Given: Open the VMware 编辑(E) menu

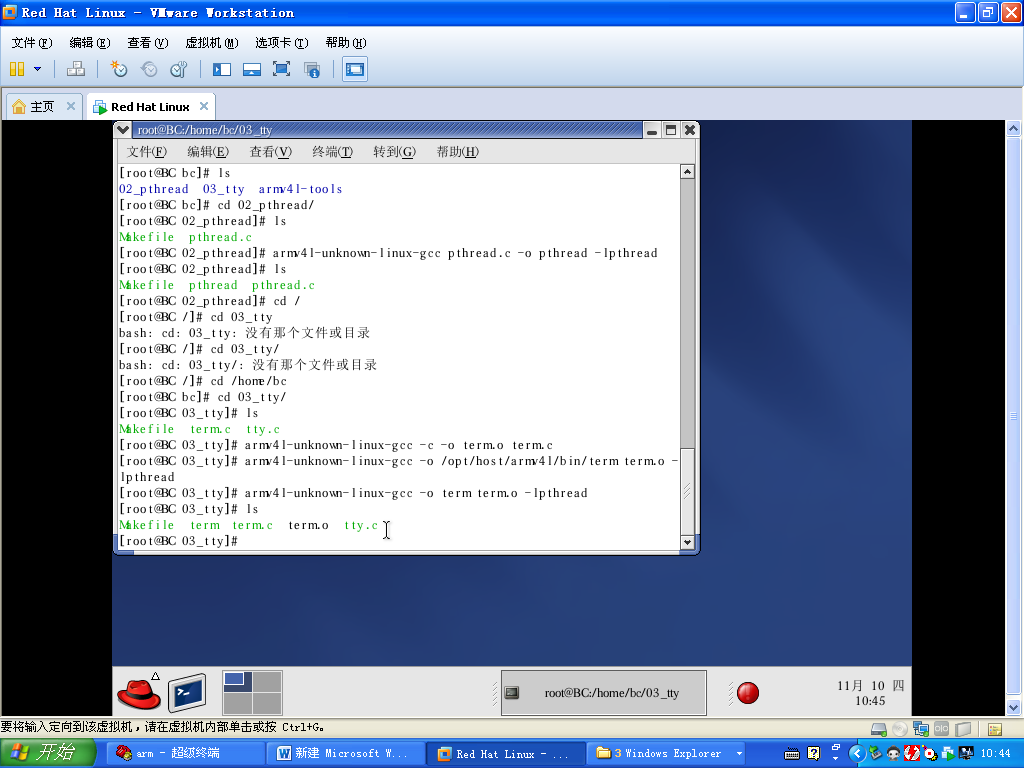Looking at the screenshot, I should pos(89,42).
